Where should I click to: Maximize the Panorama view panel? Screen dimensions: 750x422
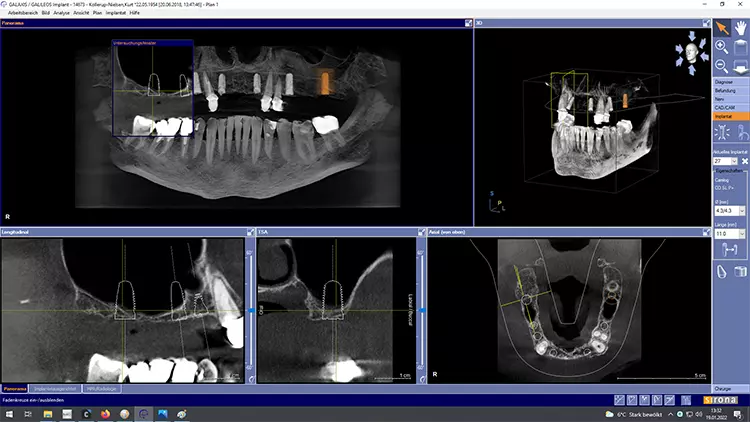(469, 22)
